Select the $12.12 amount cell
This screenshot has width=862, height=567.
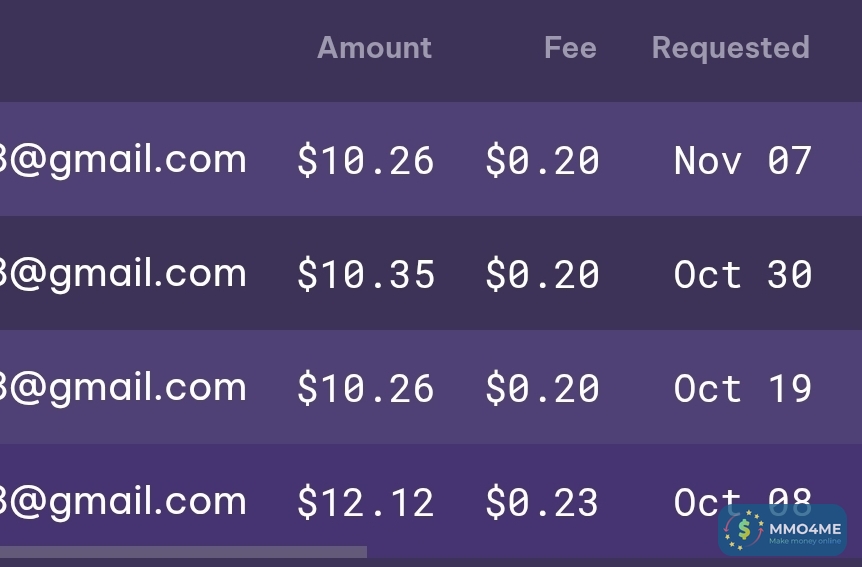click(x=365, y=503)
